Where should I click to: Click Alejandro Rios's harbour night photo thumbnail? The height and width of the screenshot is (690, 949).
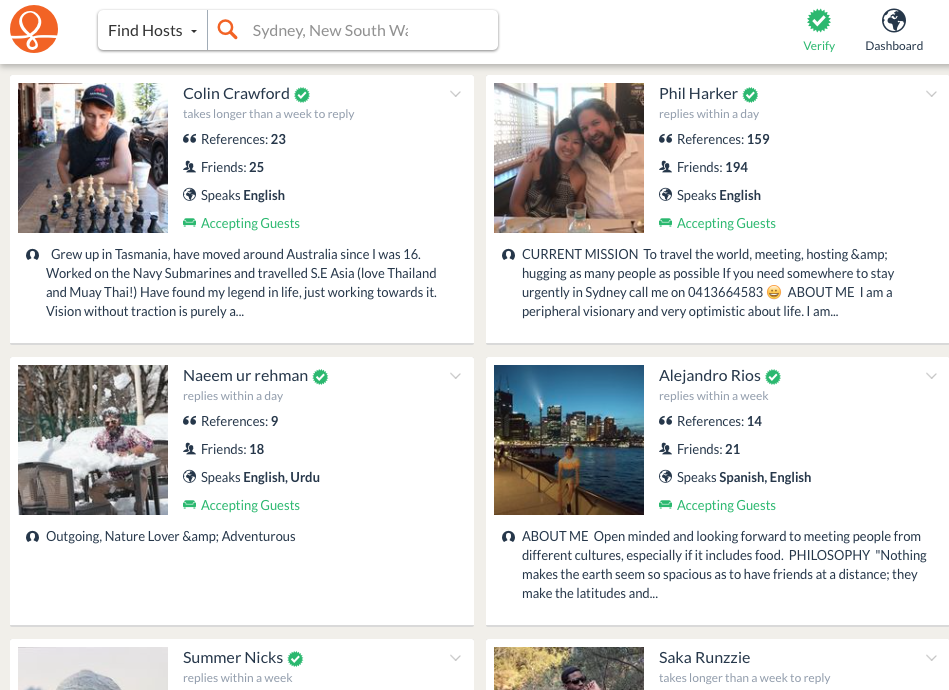click(568, 440)
